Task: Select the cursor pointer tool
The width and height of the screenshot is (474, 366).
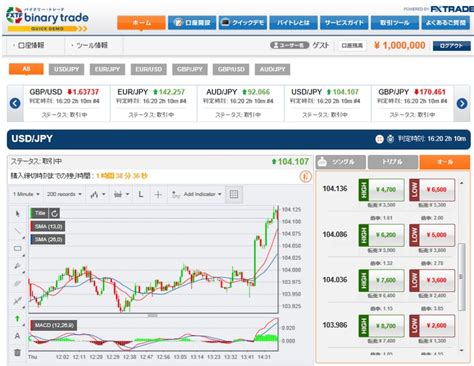Action: pos(18,214)
